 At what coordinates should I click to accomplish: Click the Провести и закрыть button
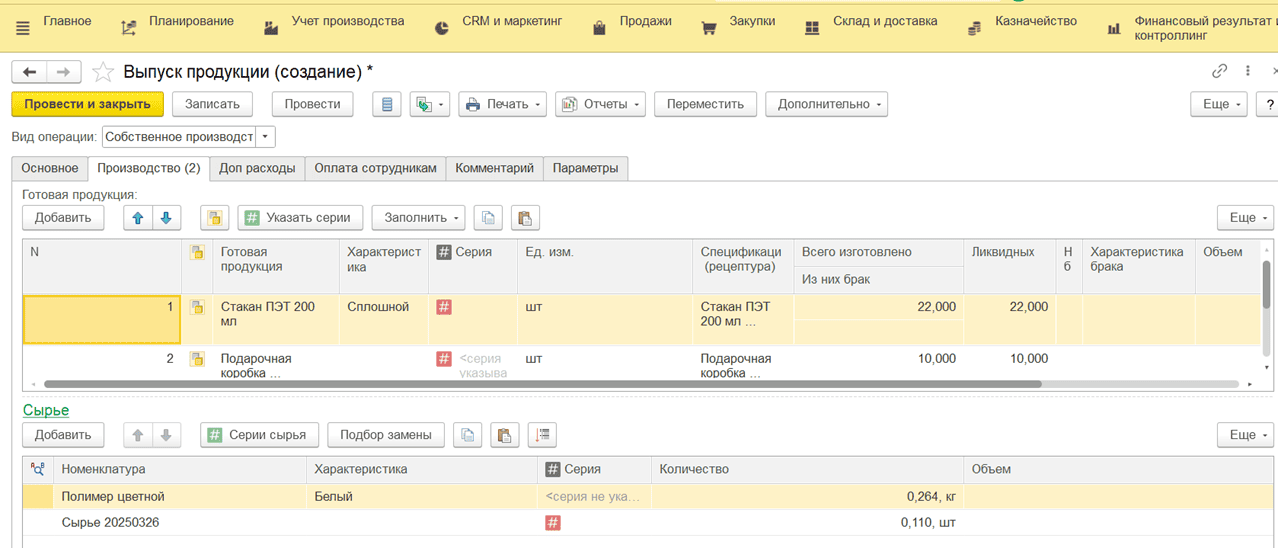(87, 104)
